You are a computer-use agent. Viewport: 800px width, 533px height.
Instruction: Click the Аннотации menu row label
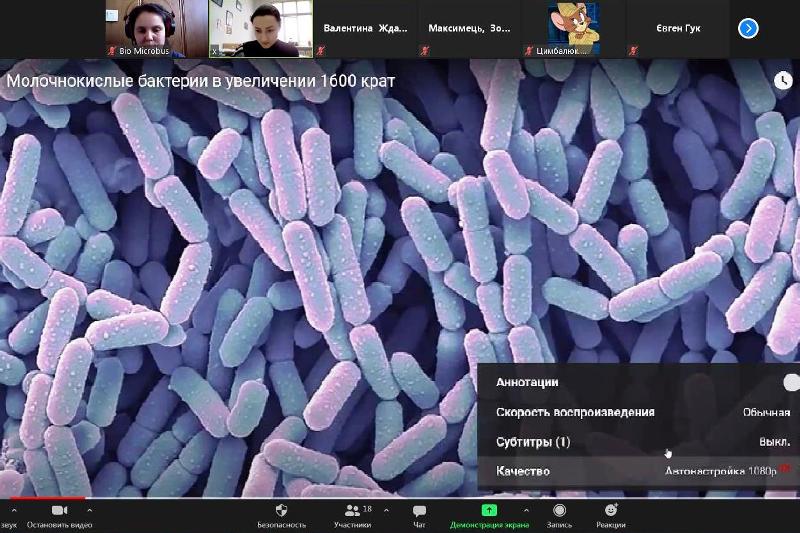pyautogui.click(x=527, y=383)
